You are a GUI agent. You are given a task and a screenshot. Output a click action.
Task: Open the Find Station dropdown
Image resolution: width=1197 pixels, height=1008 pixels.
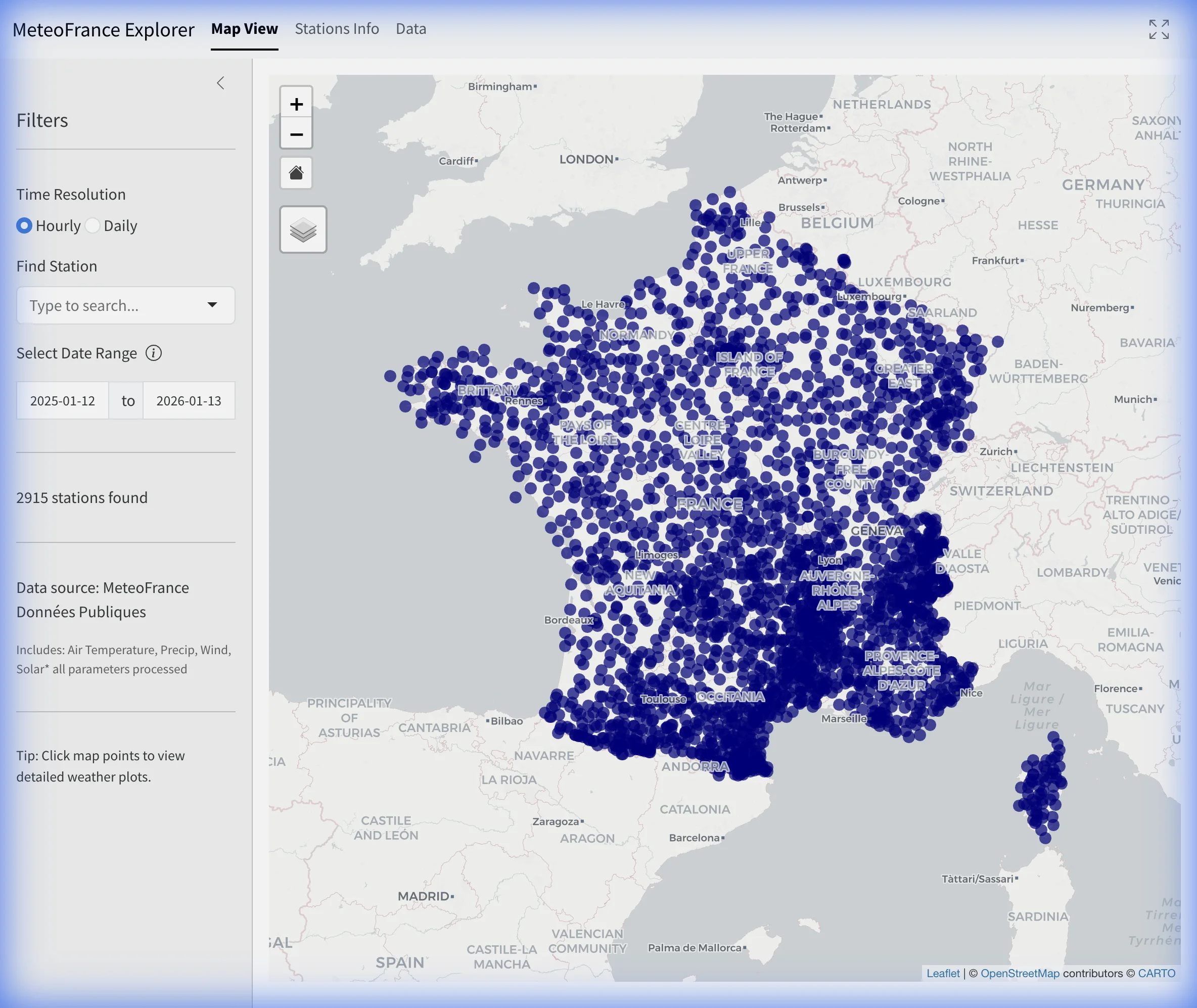coord(212,305)
